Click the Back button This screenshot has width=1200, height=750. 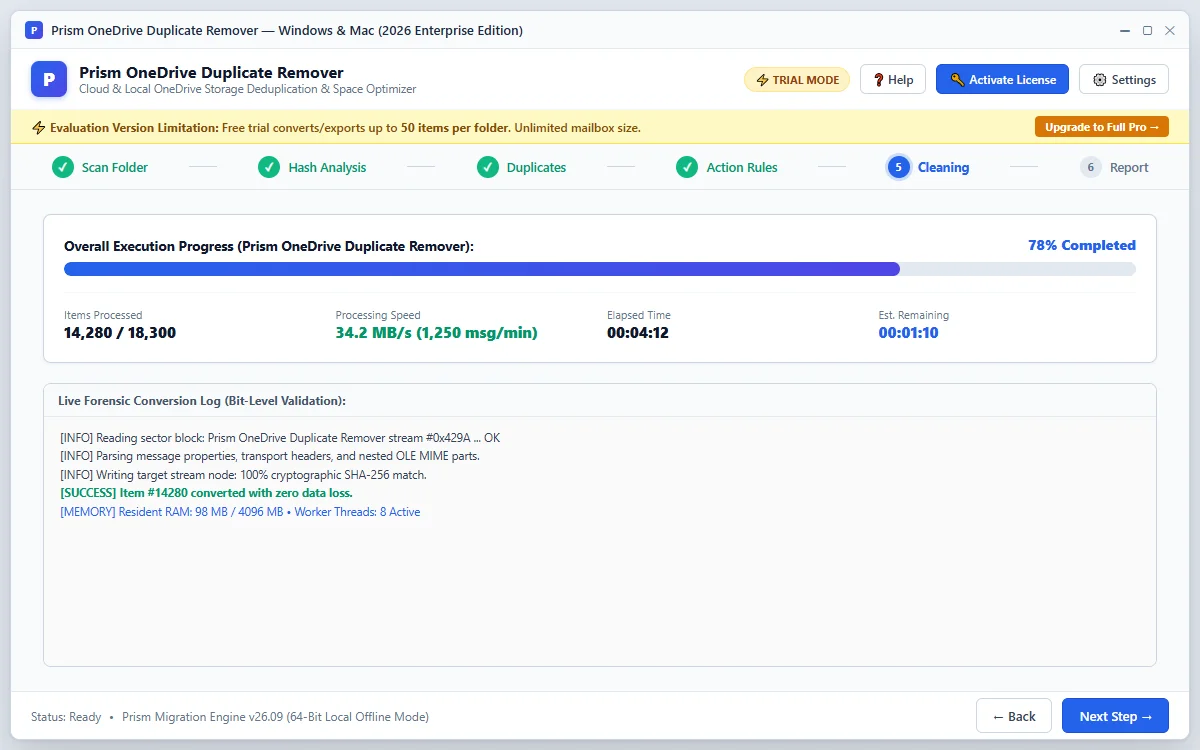click(1014, 716)
